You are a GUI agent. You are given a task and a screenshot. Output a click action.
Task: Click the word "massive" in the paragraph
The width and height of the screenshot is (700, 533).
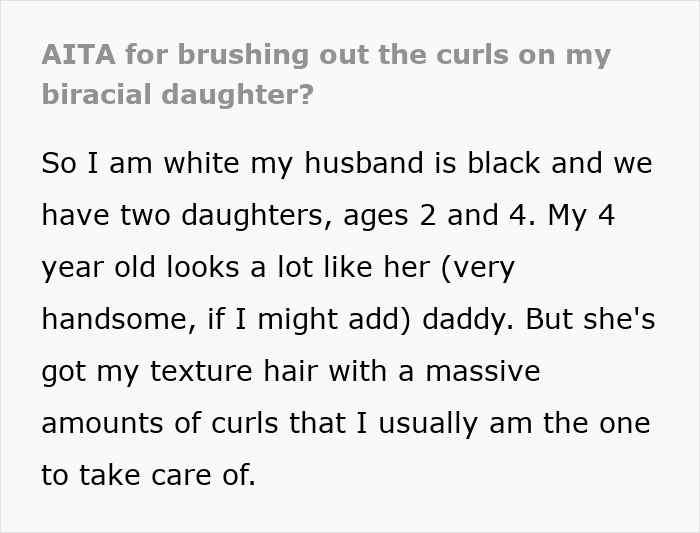coord(482,371)
